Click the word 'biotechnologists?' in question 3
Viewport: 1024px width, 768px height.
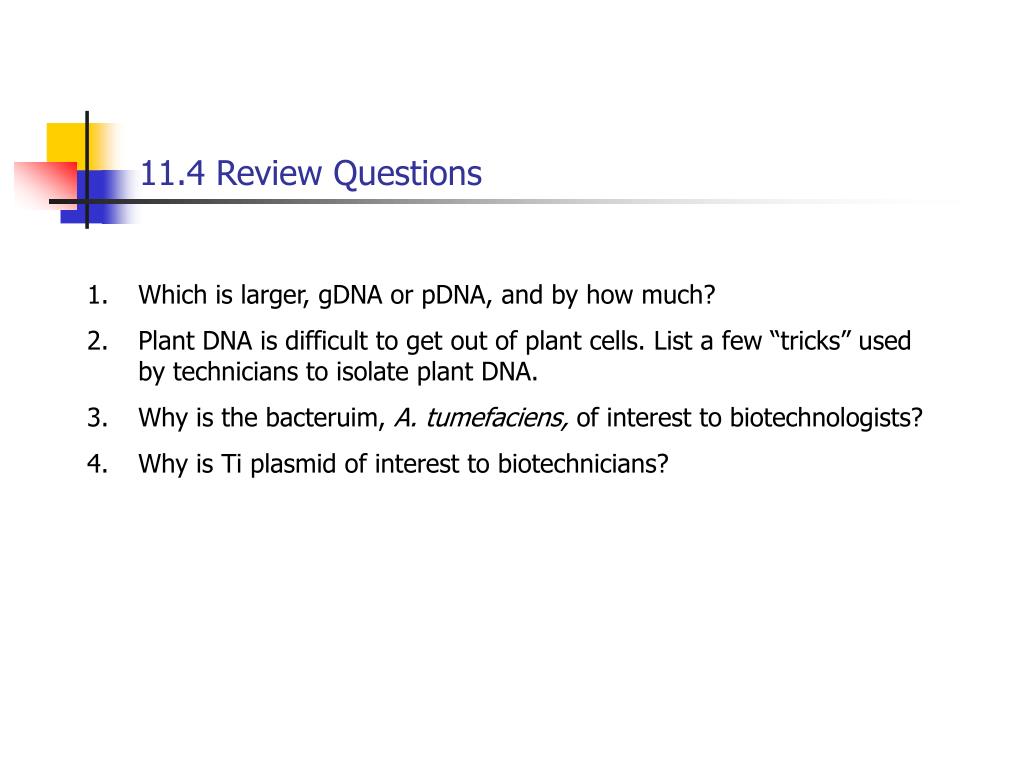pos(826,418)
